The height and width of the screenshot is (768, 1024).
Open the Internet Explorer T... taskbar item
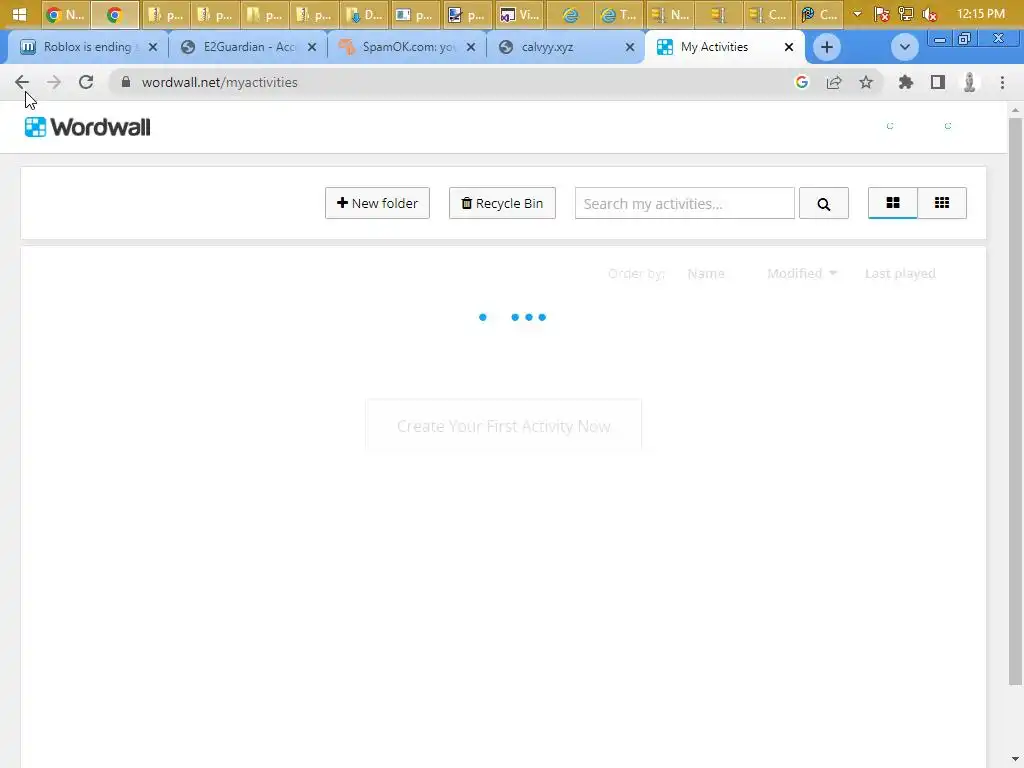coord(619,14)
